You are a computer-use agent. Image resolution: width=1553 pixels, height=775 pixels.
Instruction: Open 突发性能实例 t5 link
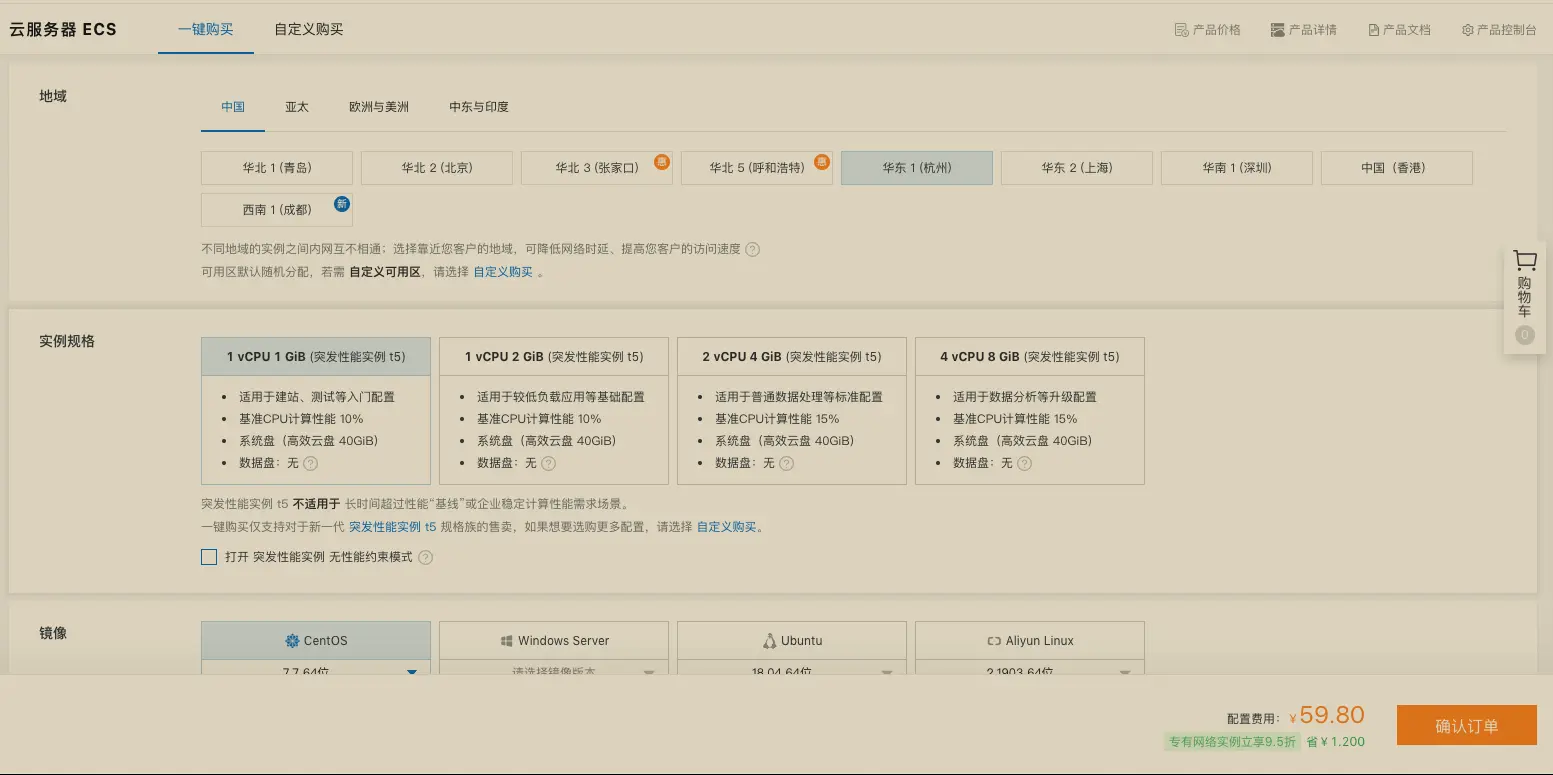393,527
